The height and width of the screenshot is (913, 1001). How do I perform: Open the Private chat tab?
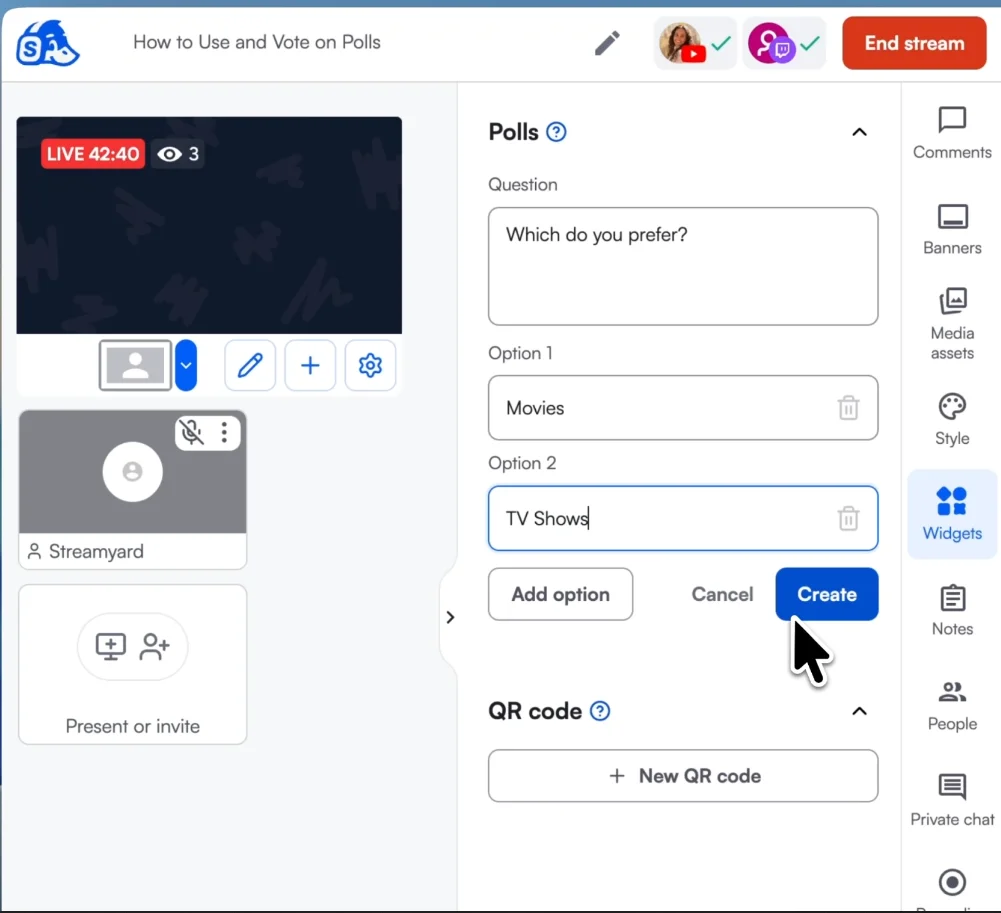point(952,801)
